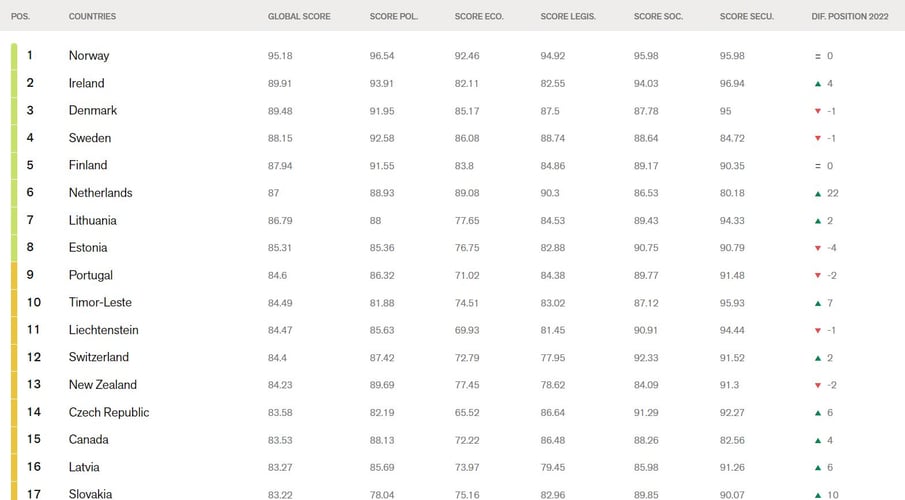
Task: Click the red down arrow in New Zealand's row
Action: 818,385
